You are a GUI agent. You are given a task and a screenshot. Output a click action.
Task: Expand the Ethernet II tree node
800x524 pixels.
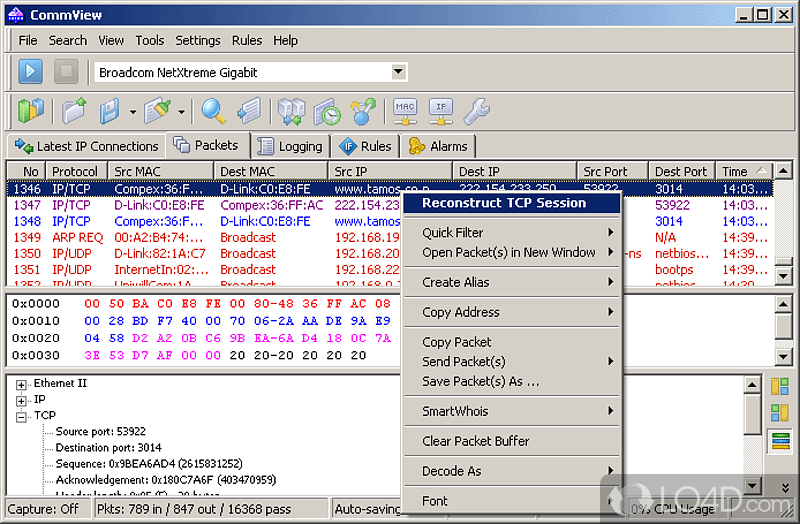click(x=22, y=384)
